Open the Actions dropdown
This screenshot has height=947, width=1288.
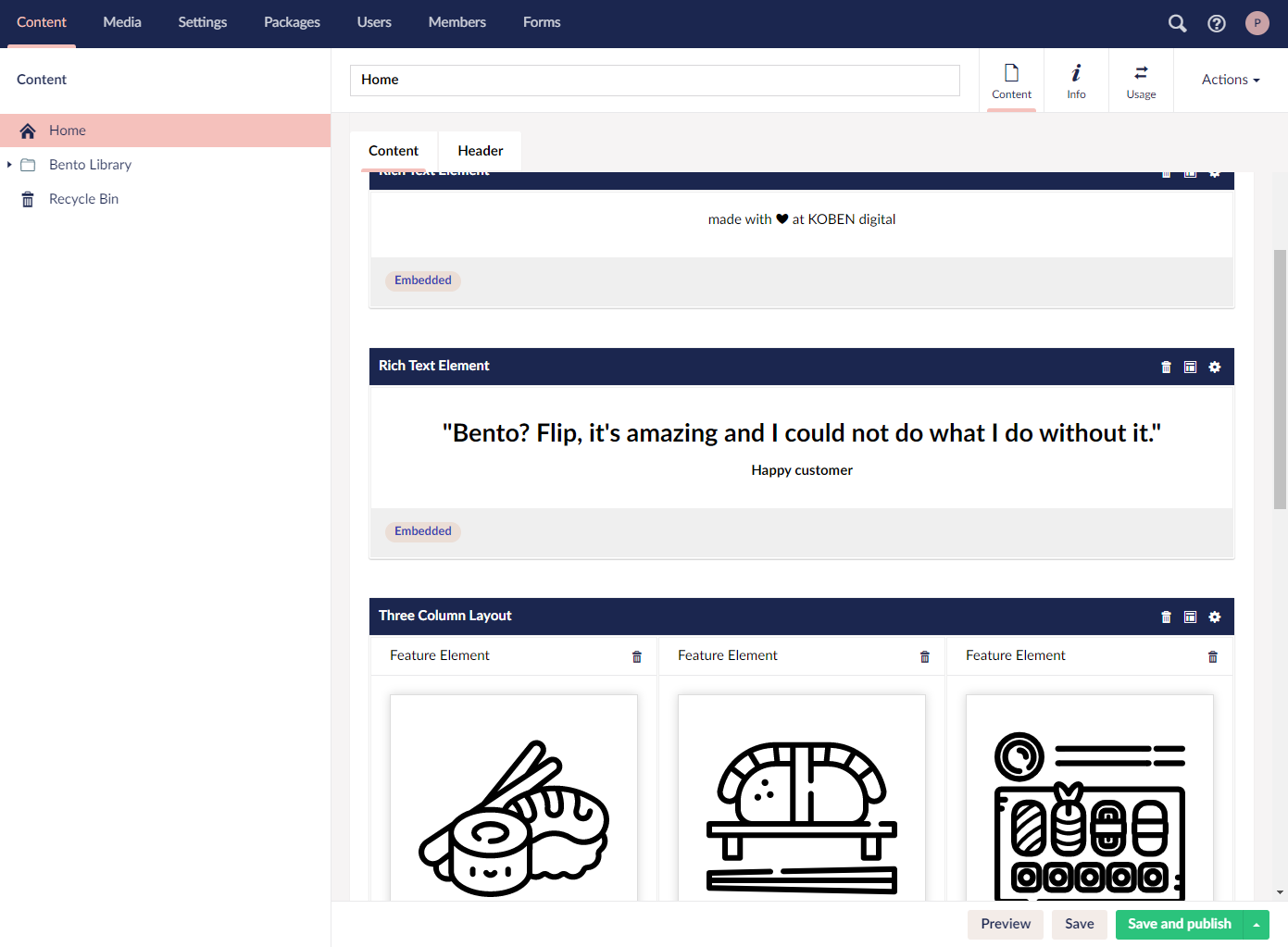click(x=1231, y=80)
